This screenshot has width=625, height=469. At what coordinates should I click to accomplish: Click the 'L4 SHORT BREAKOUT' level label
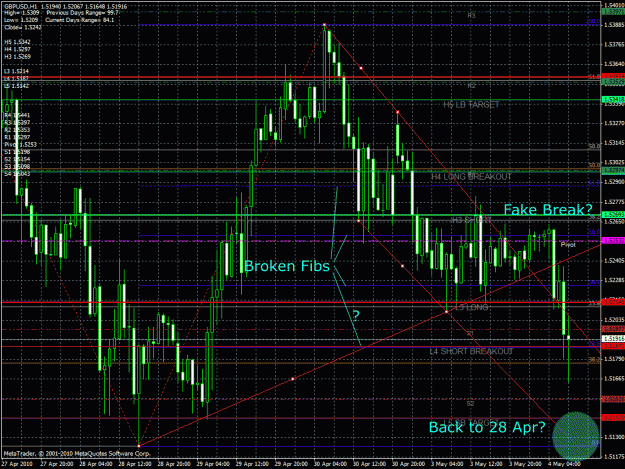pos(471,351)
